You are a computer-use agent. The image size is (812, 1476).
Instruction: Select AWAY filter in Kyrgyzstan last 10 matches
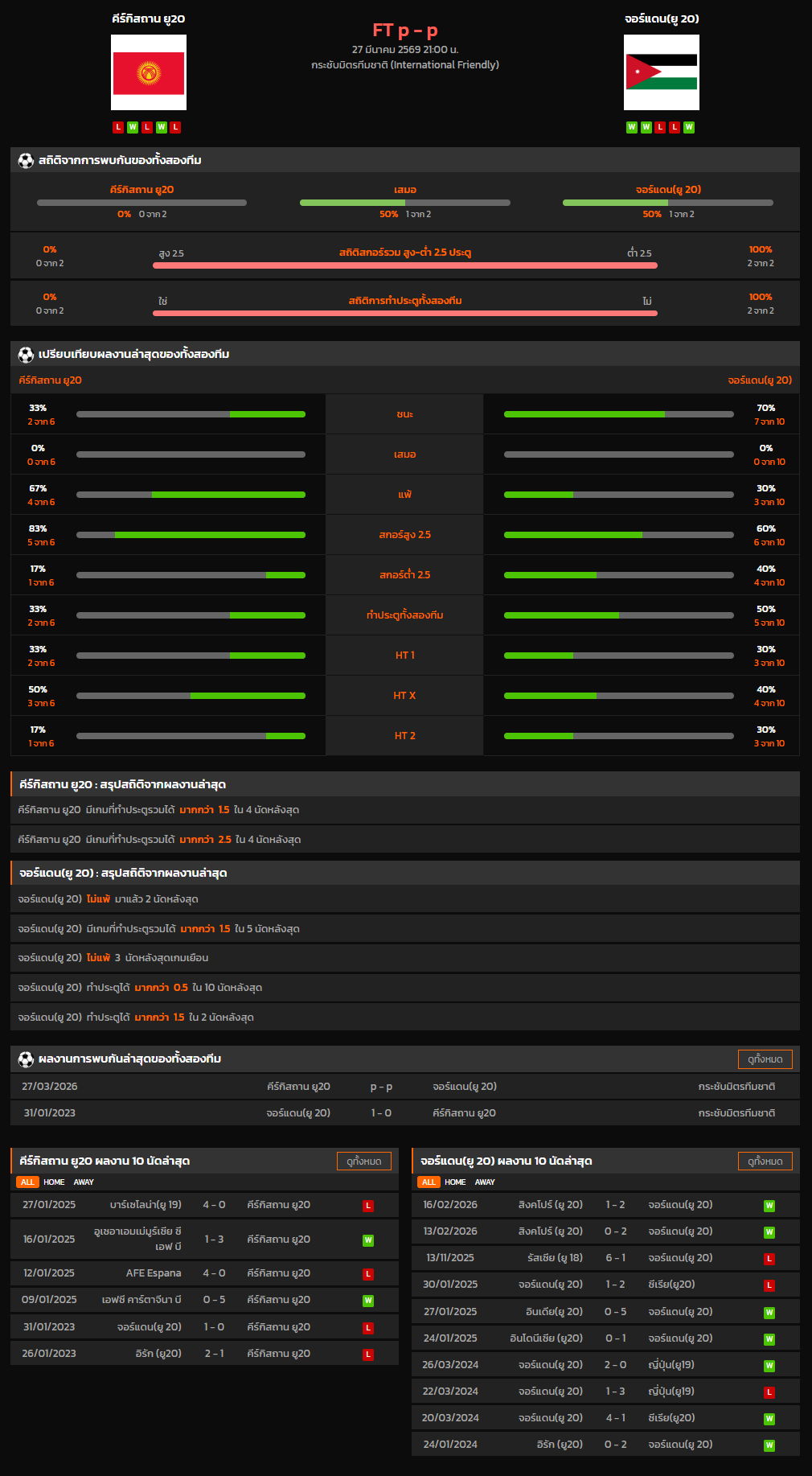coord(84,1182)
